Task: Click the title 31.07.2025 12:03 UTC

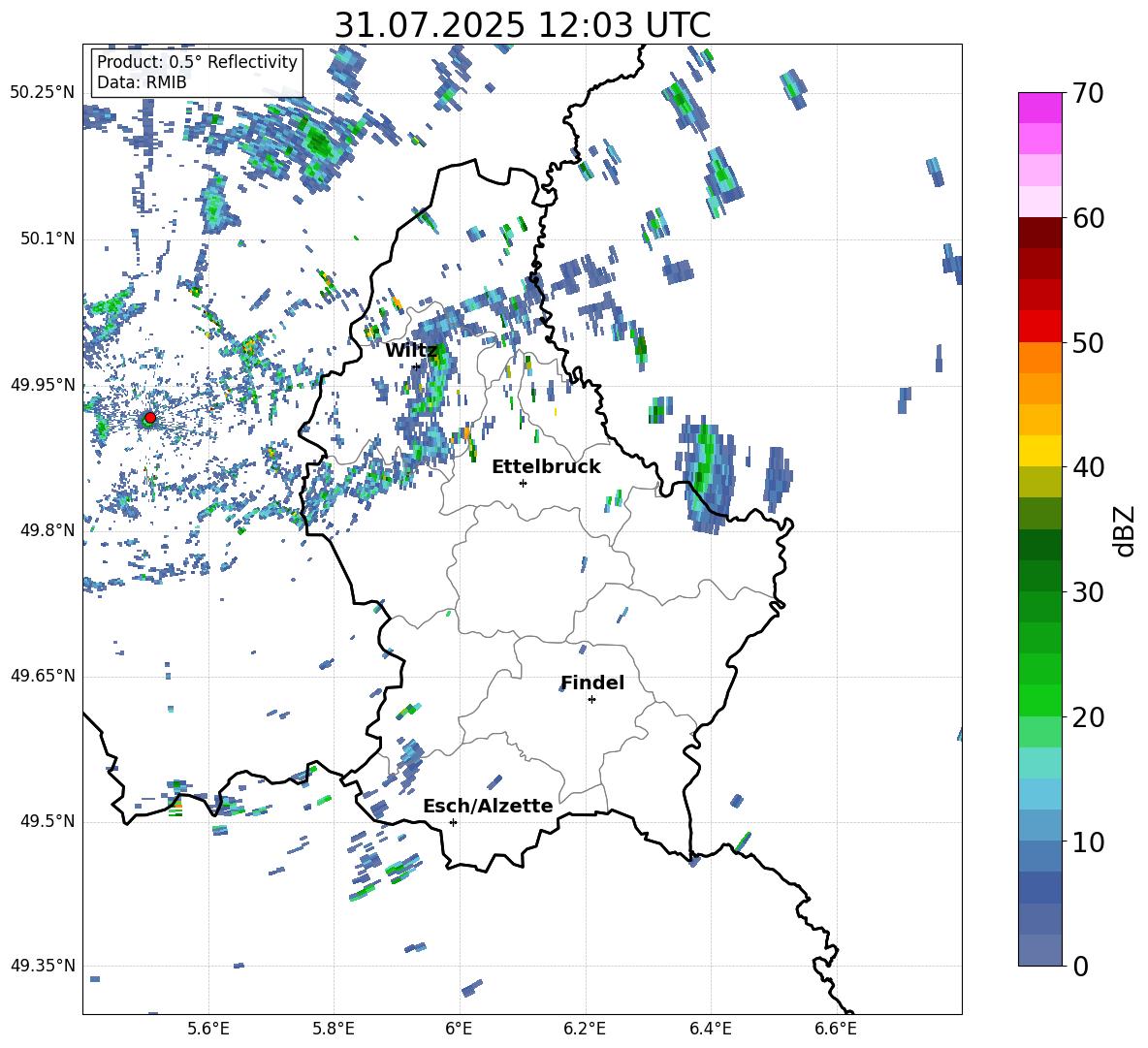Action: coord(522,25)
